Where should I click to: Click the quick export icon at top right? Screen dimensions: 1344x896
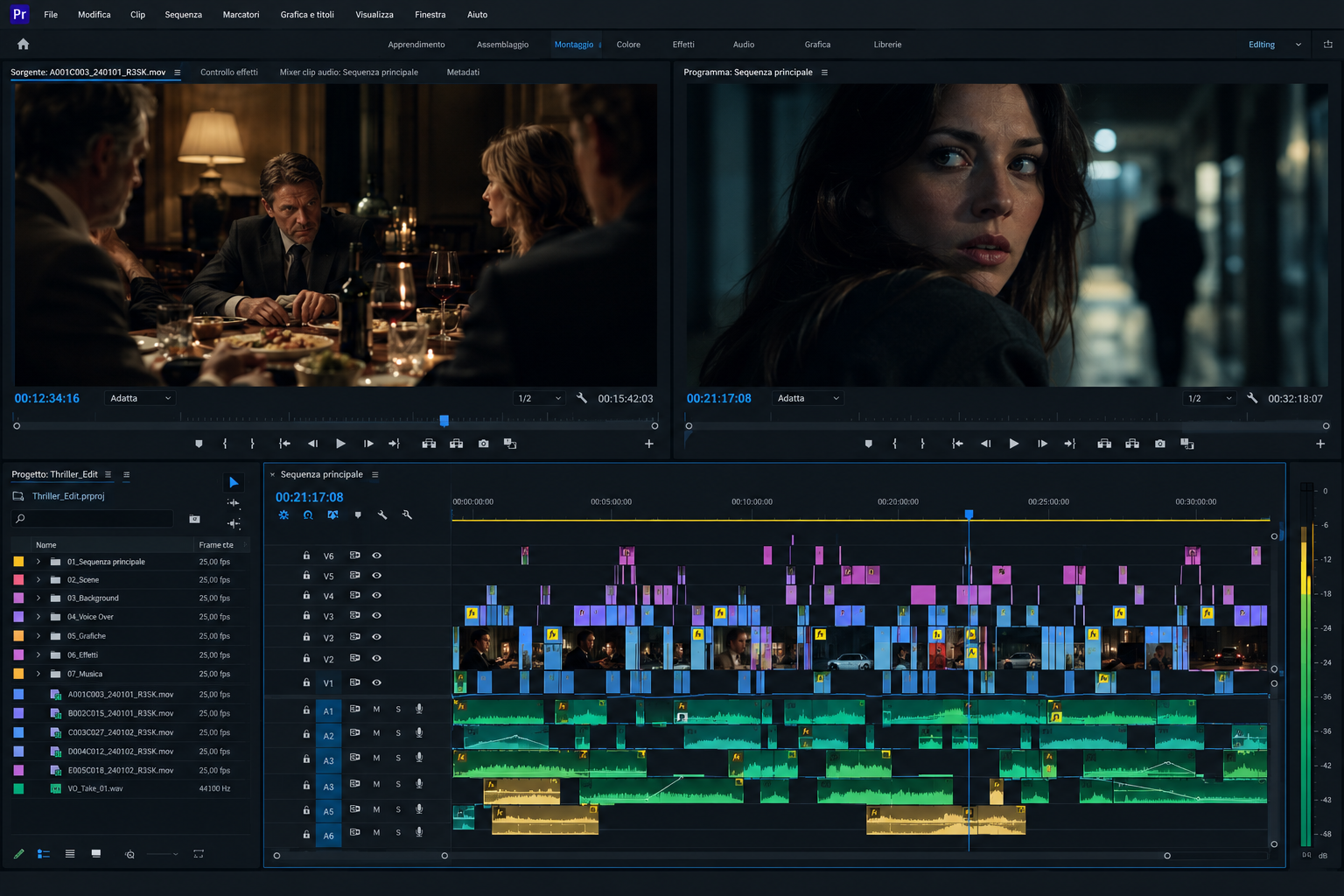1327,45
